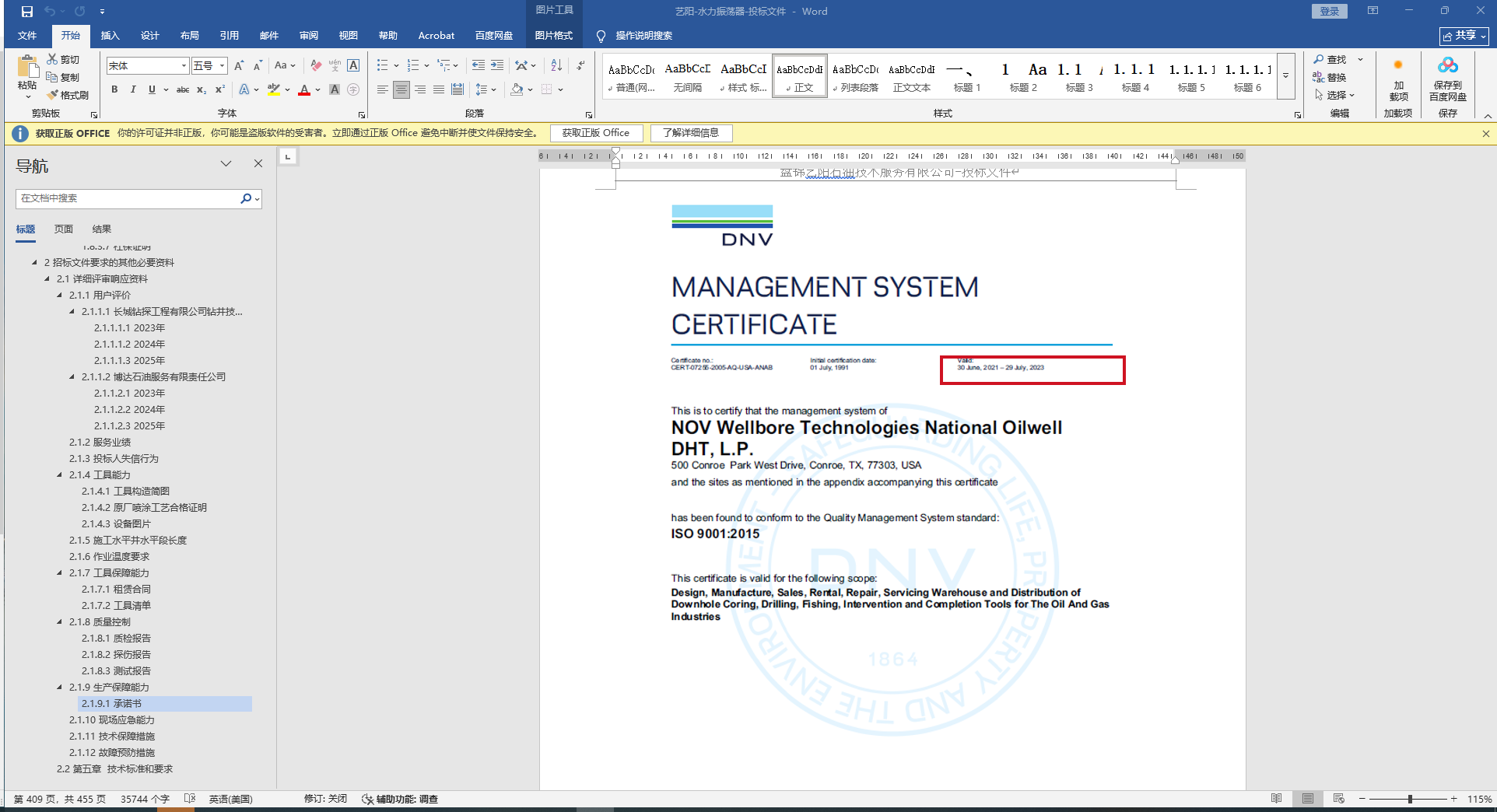1497x812 pixels.
Task: Collapse the 2.1.1 用户评价 heading
Action: click(60, 296)
